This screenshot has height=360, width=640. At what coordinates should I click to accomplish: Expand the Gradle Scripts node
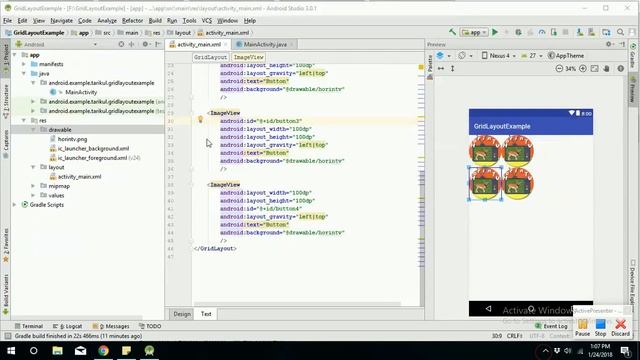point(15,204)
